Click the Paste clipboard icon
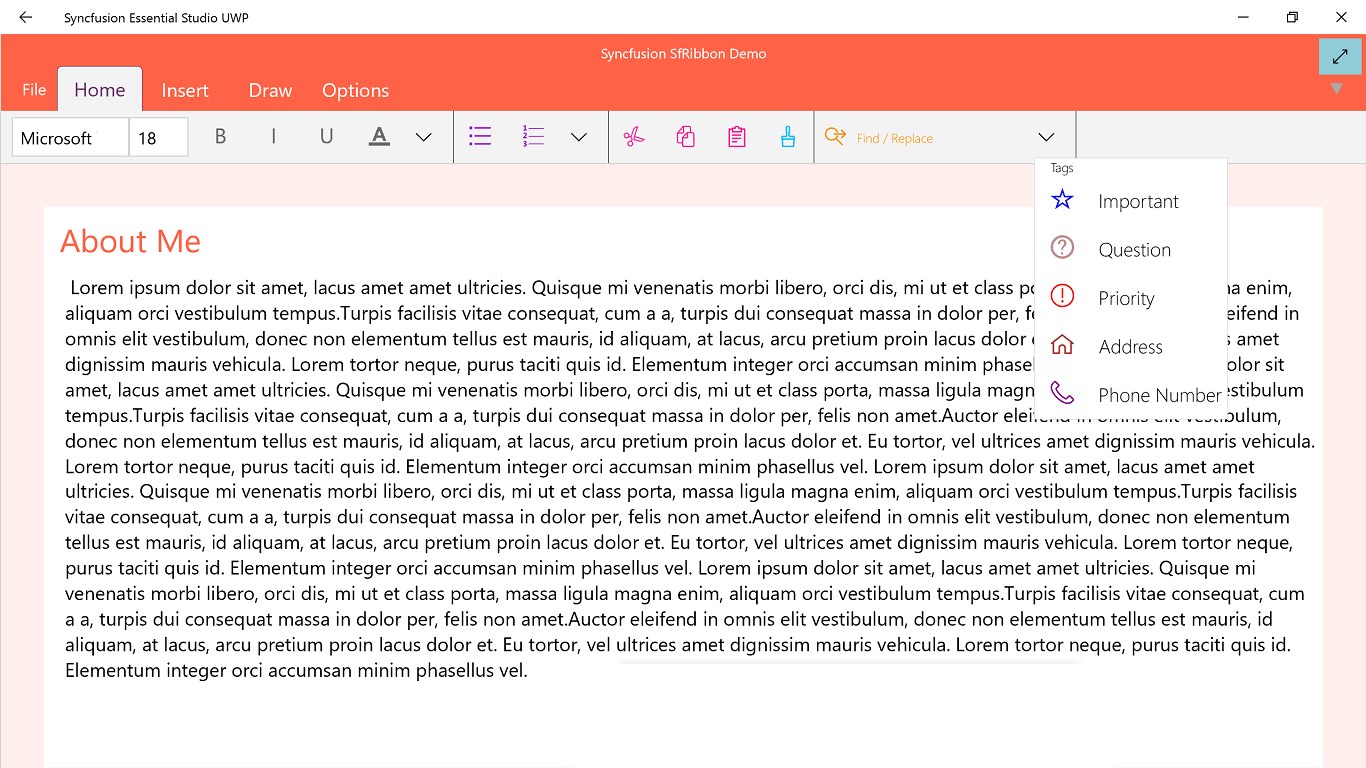This screenshot has height=768, width=1366. coord(737,137)
